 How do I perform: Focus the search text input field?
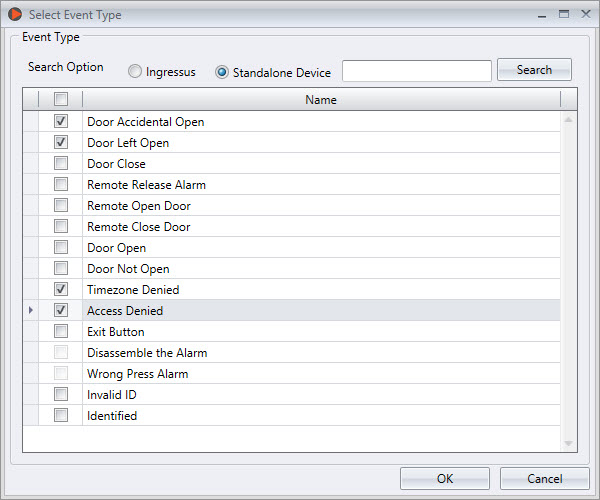point(417,71)
